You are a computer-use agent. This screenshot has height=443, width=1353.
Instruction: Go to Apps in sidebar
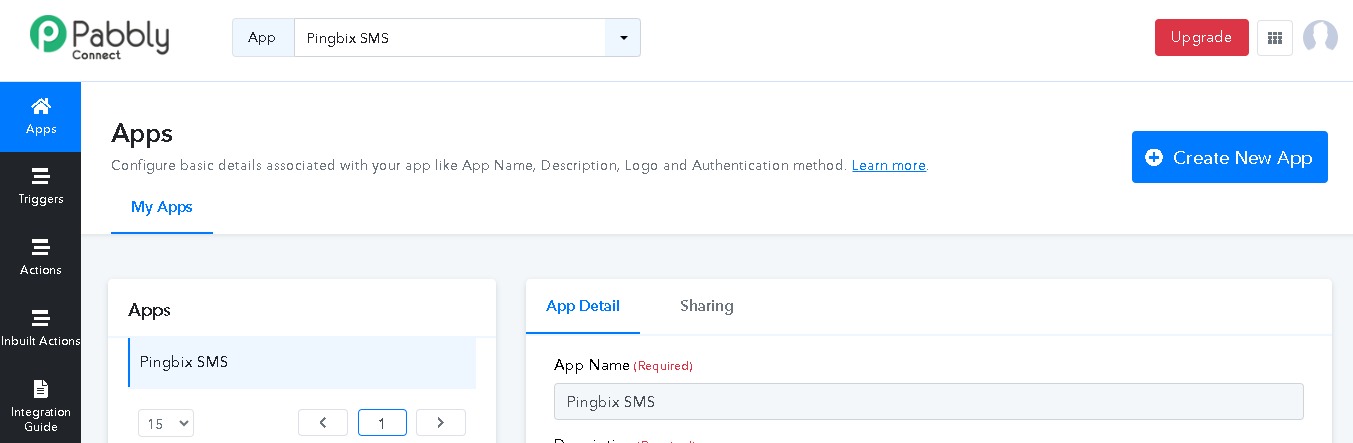click(40, 117)
